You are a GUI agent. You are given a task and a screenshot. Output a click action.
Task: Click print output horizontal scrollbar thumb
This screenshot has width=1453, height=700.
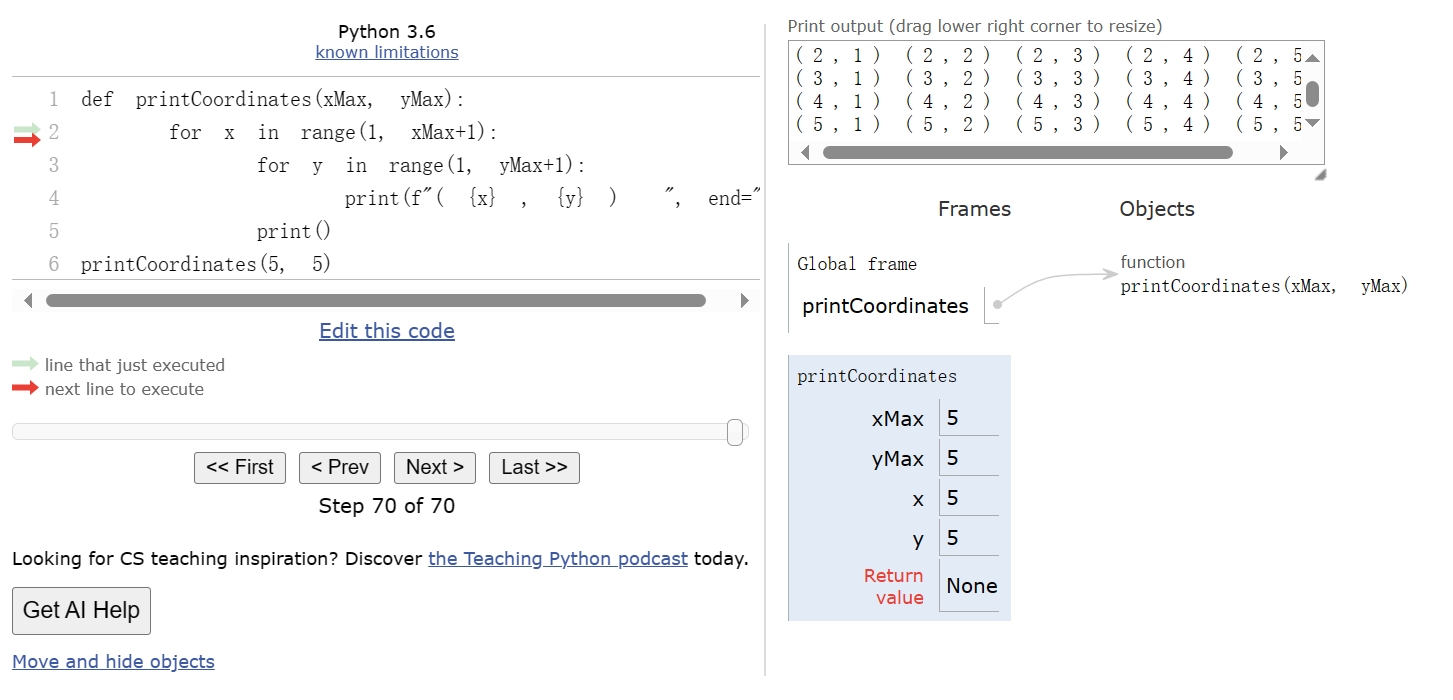point(1027,153)
